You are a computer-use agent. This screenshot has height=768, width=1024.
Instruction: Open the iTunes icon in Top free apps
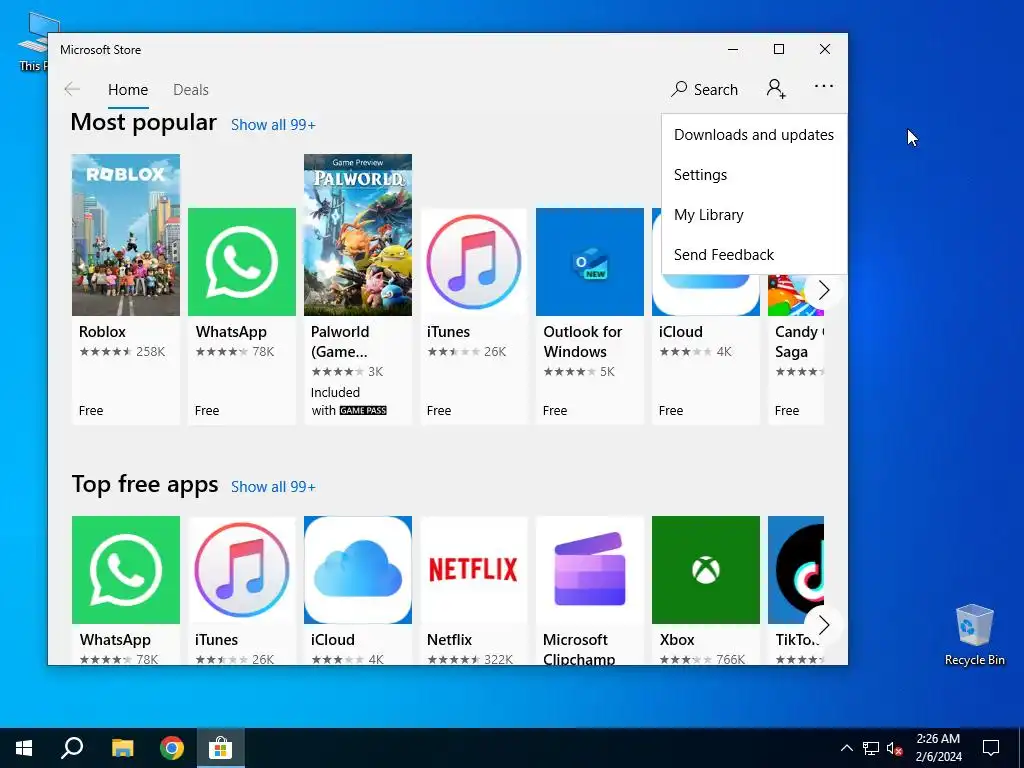click(242, 570)
